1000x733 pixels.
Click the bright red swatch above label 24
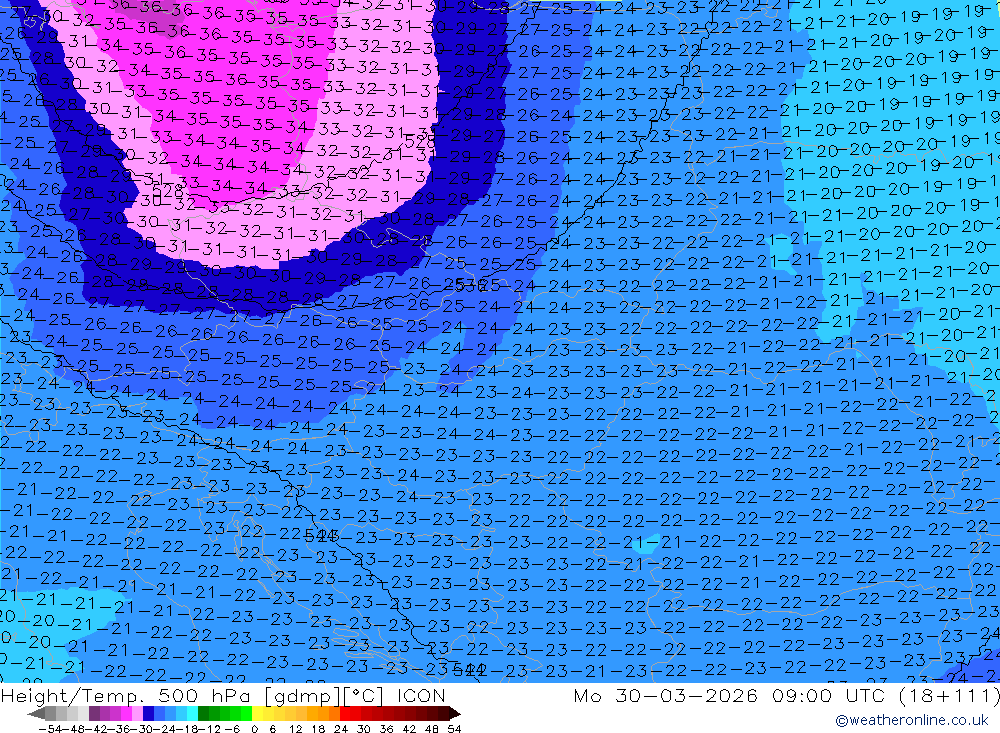coord(345,713)
